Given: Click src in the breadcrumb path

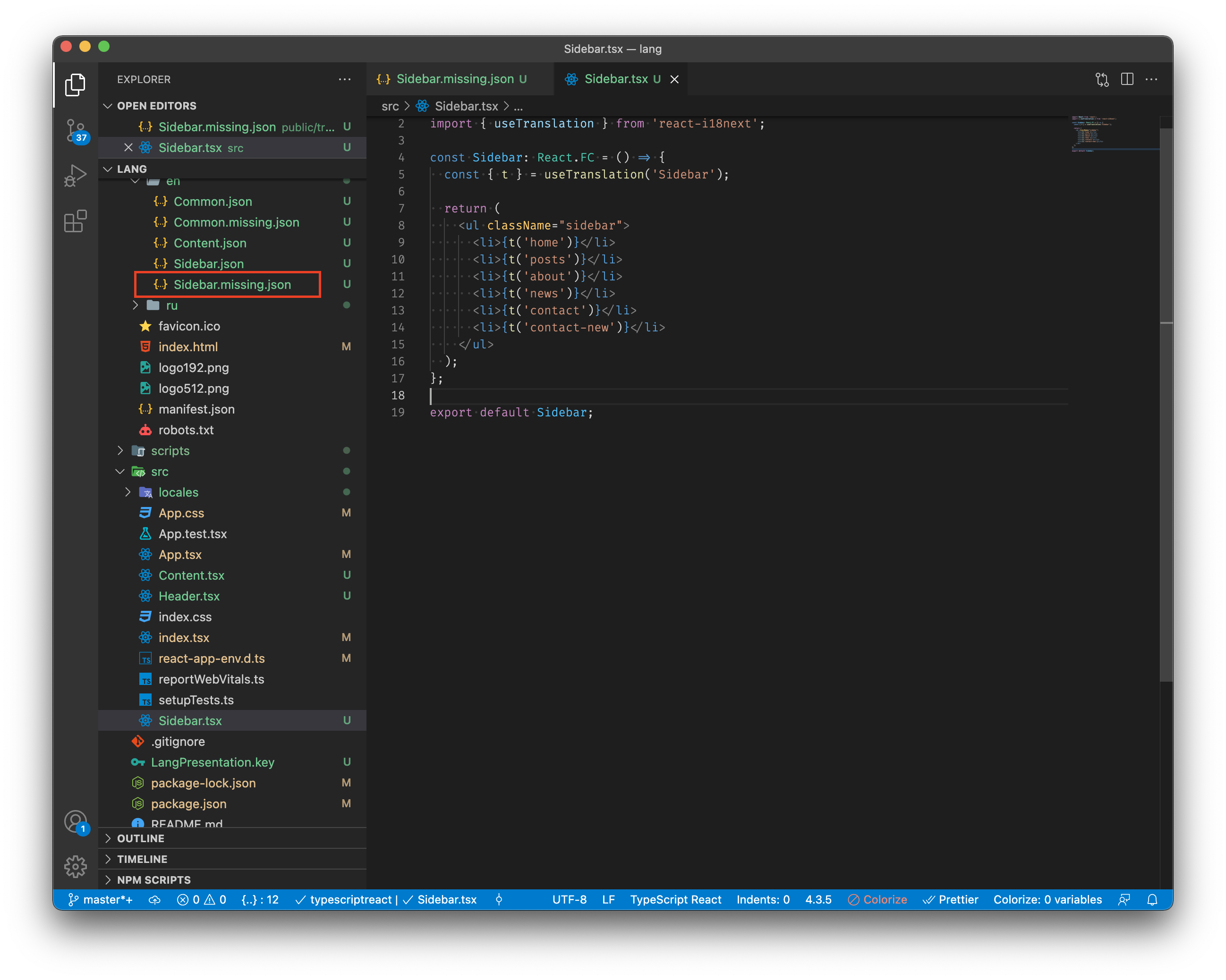Looking at the screenshot, I should point(390,106).
